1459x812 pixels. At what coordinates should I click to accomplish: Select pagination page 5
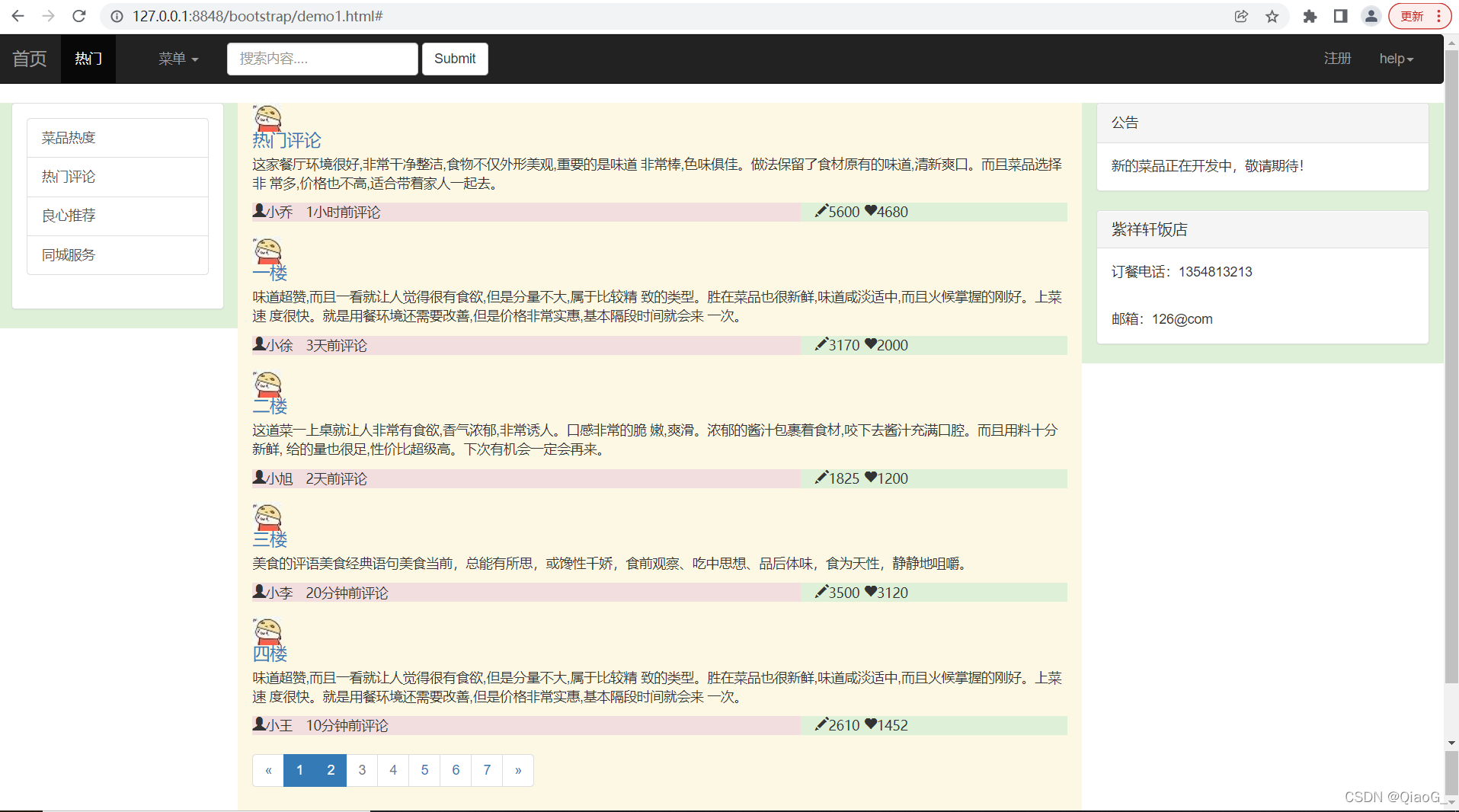pyautogui.click(x=424, y=770)
